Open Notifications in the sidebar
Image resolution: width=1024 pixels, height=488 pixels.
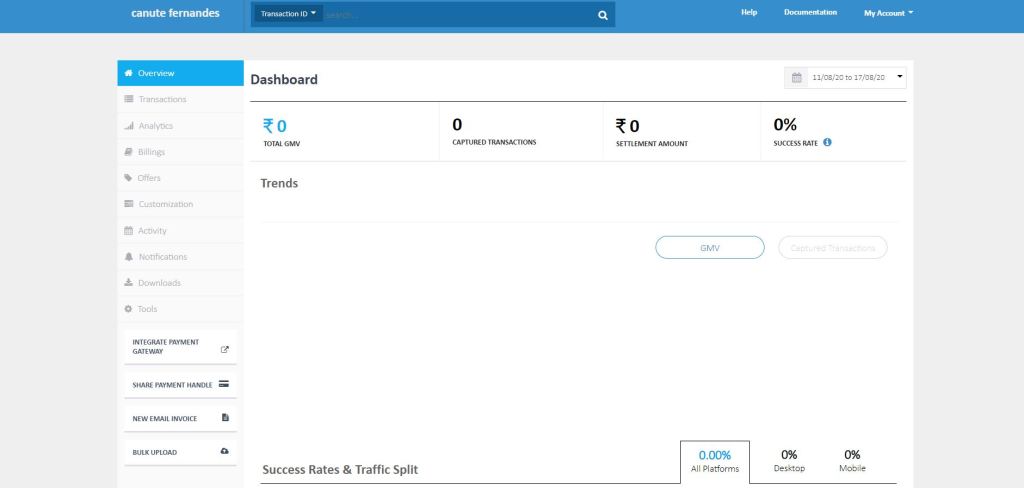pos(181,257)
